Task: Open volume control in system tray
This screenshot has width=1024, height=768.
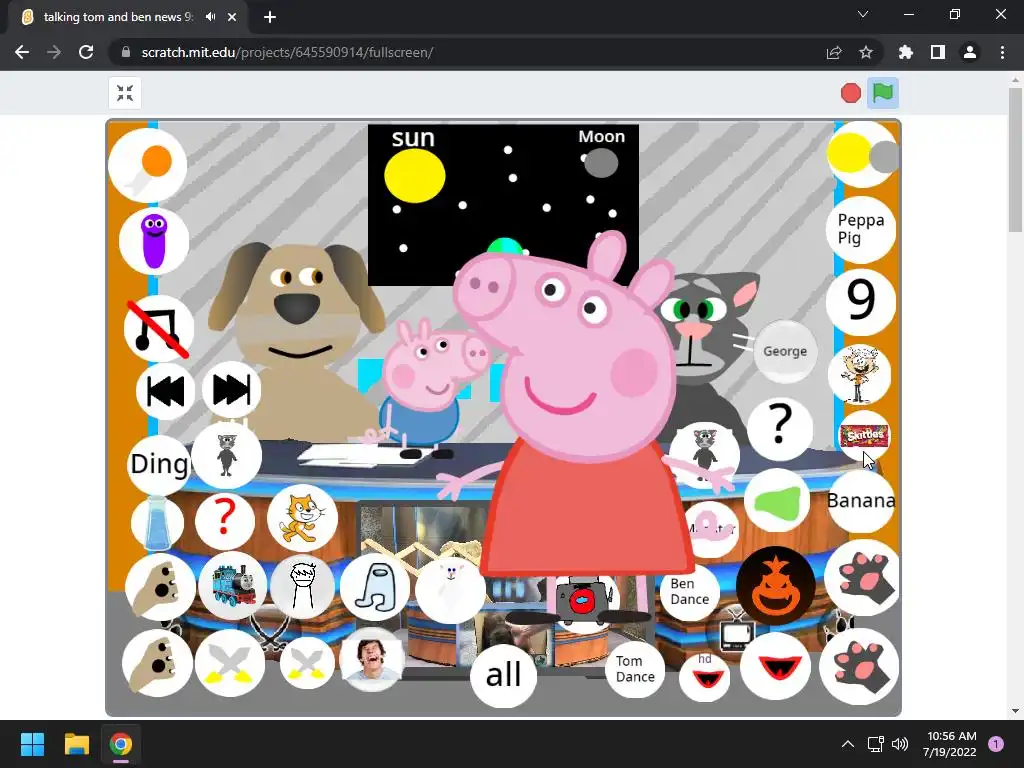Action: [x=900, y=744]
